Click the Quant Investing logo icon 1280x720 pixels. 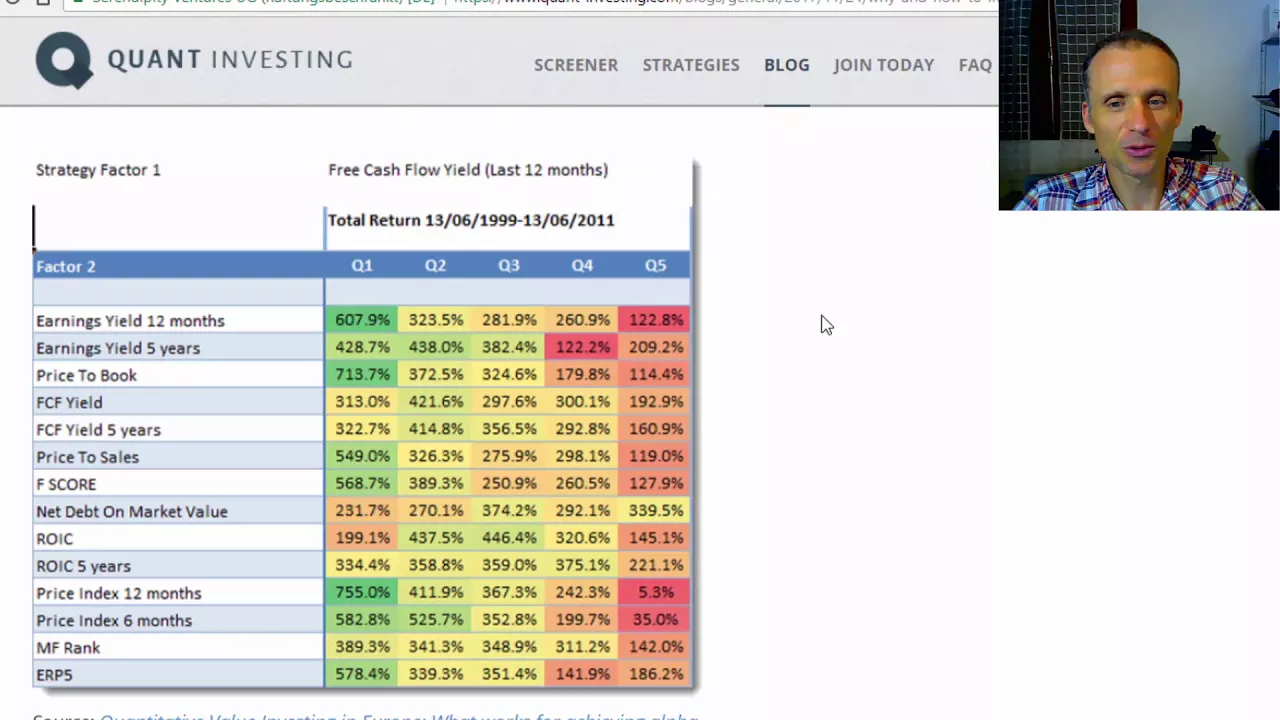click(x=64, y=60)
